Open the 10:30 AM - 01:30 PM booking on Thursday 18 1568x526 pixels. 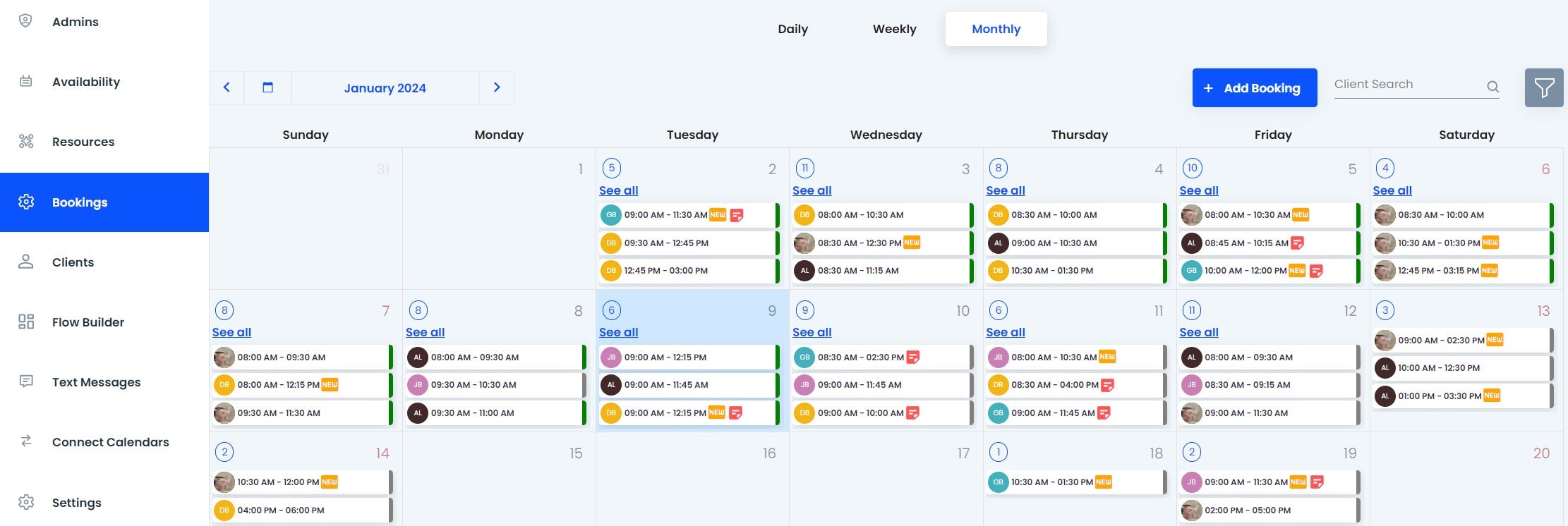coord(1051,482)
